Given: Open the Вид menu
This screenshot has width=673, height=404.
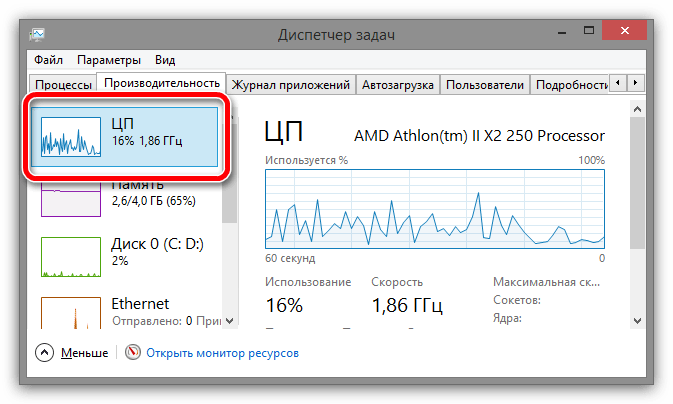Looking at the screenshot, I should tap(165, 60).
